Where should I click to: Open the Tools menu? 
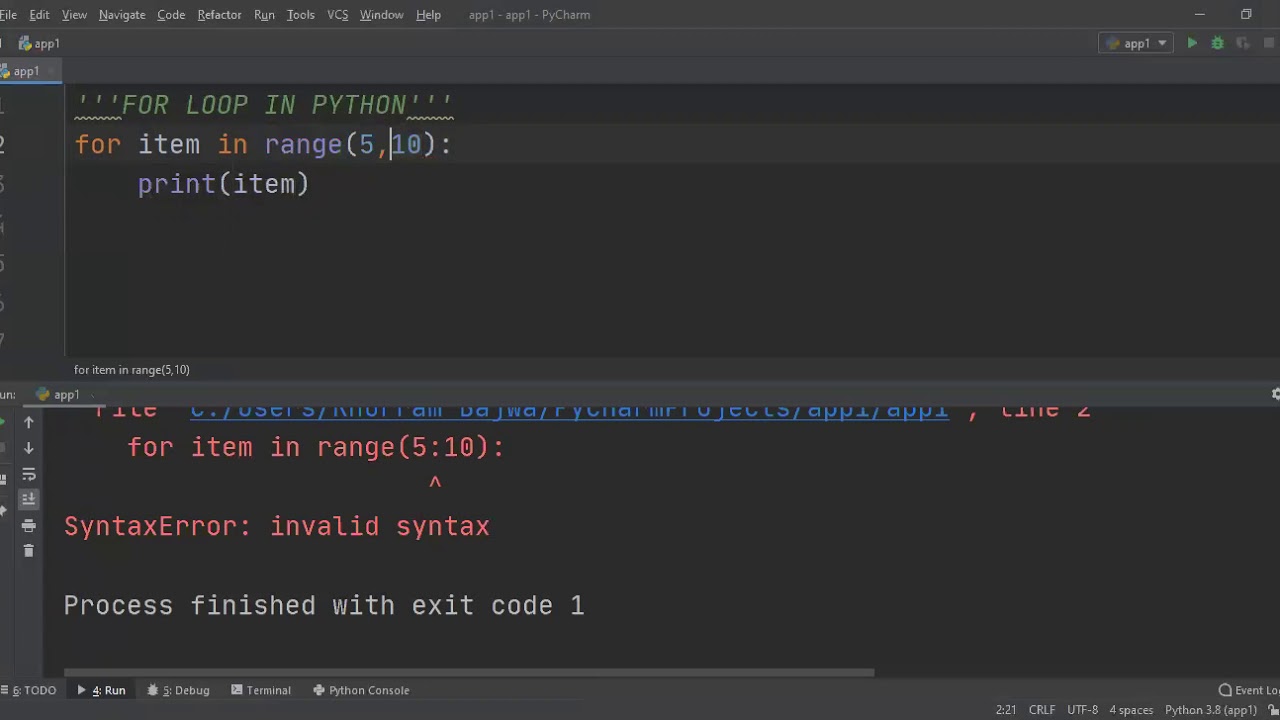(x=300, y=15)
